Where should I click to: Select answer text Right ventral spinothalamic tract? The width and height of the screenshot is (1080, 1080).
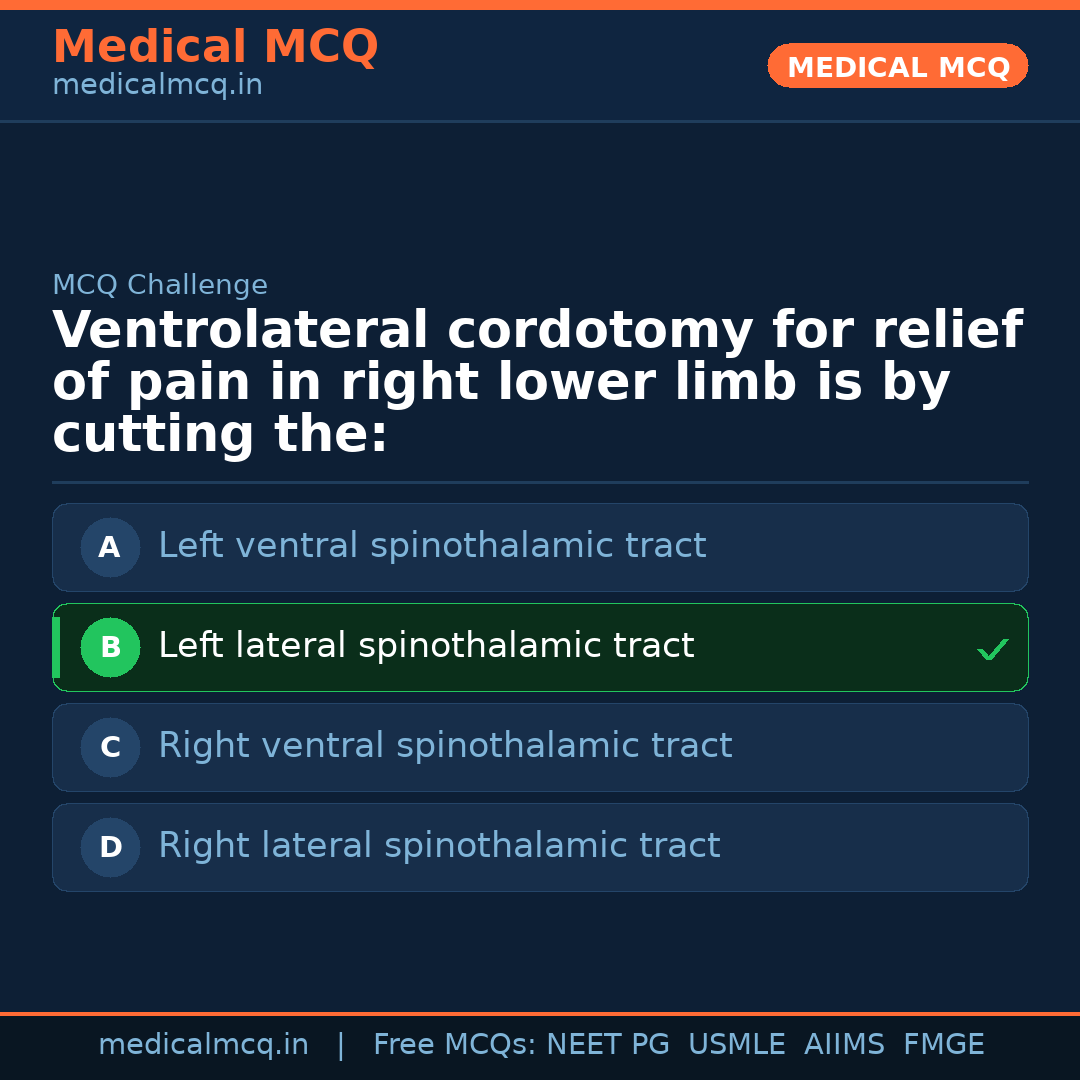(445, 746)
